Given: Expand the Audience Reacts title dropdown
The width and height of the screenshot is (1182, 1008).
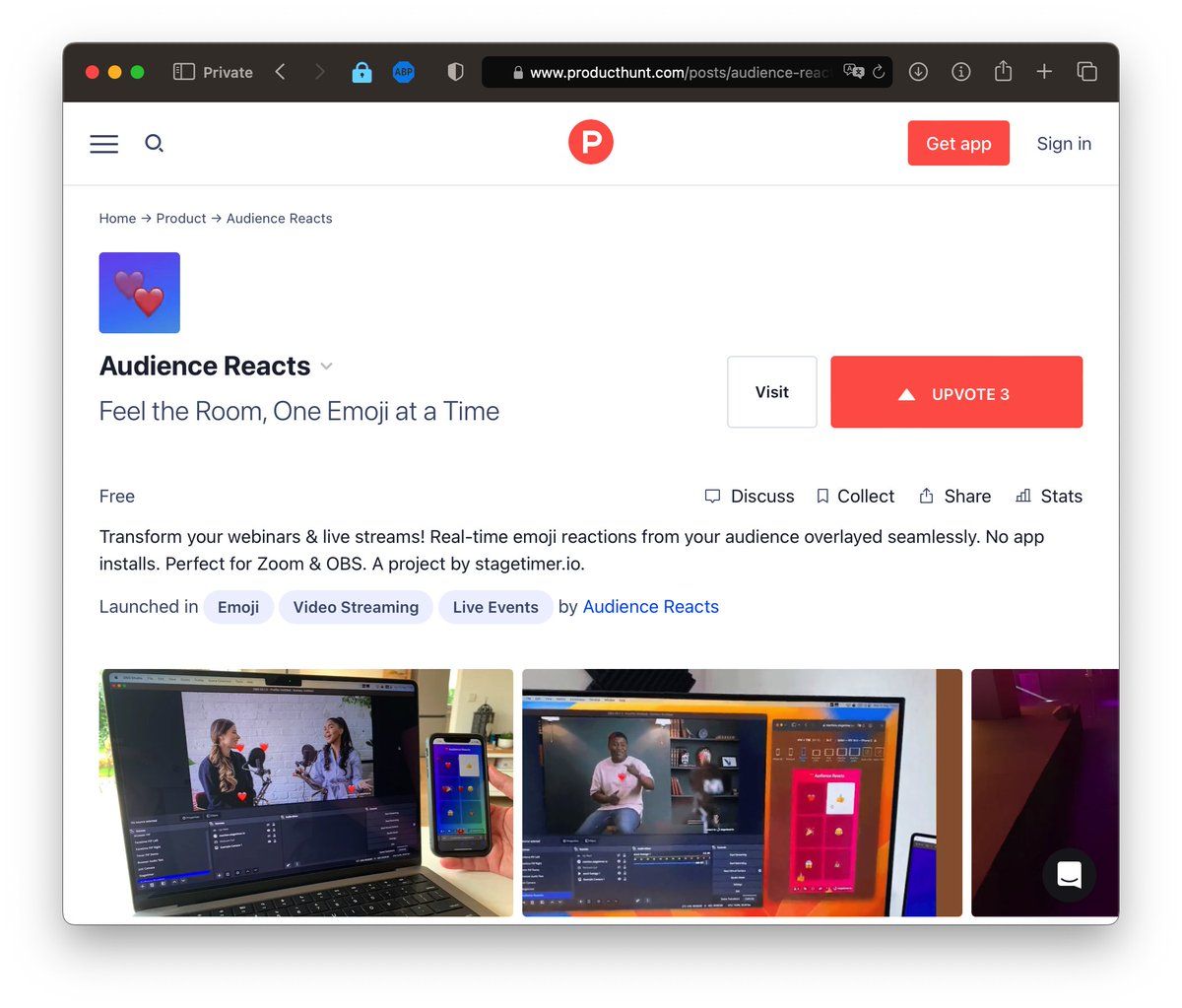Looking at the screenshot, I should point(327,367).
